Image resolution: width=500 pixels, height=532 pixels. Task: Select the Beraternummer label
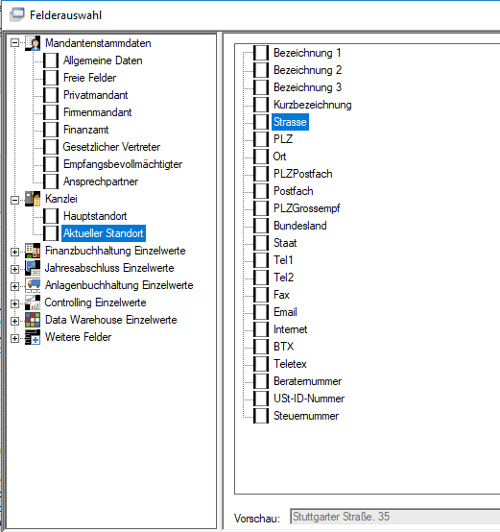click(308, 381)
